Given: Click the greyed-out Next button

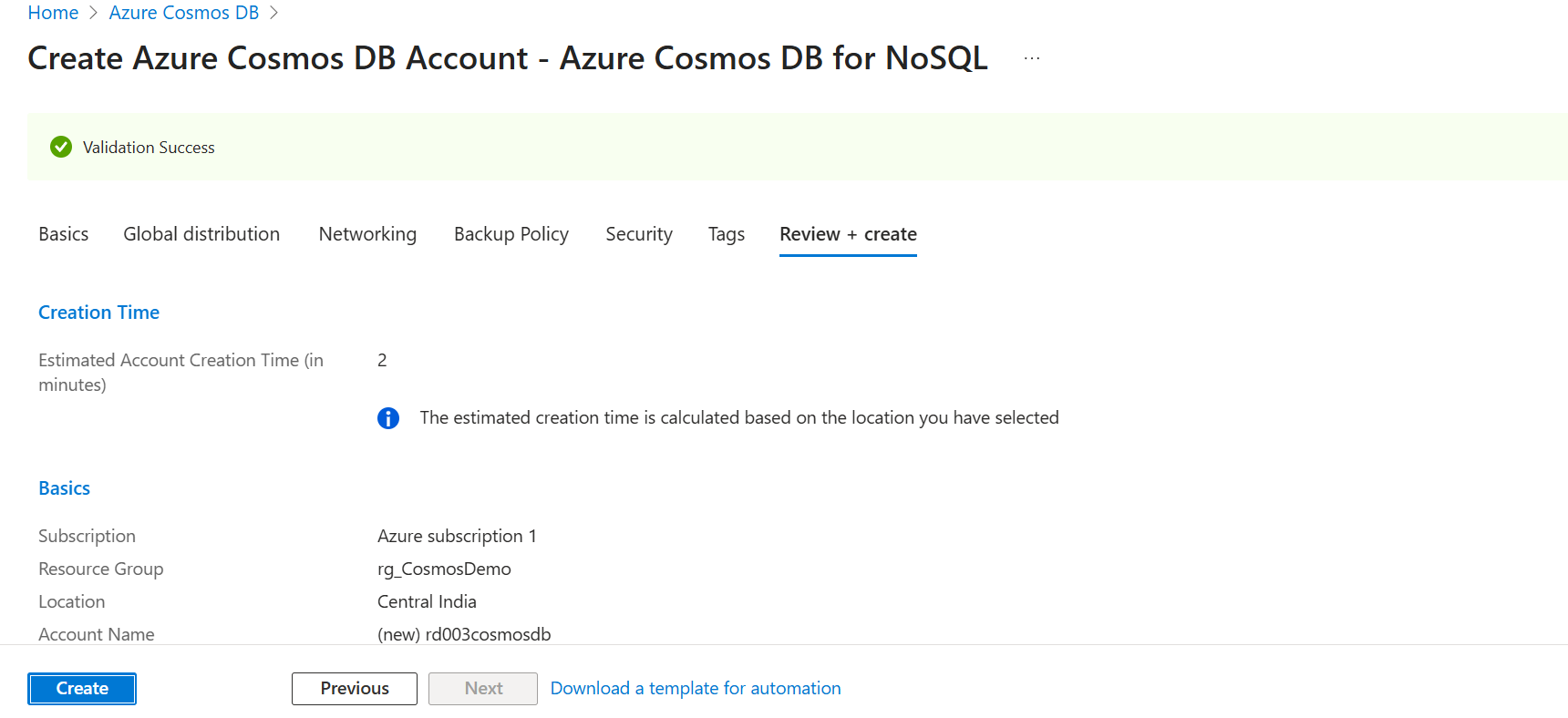Looking at the screenshot, I should [x=483, y=689].
